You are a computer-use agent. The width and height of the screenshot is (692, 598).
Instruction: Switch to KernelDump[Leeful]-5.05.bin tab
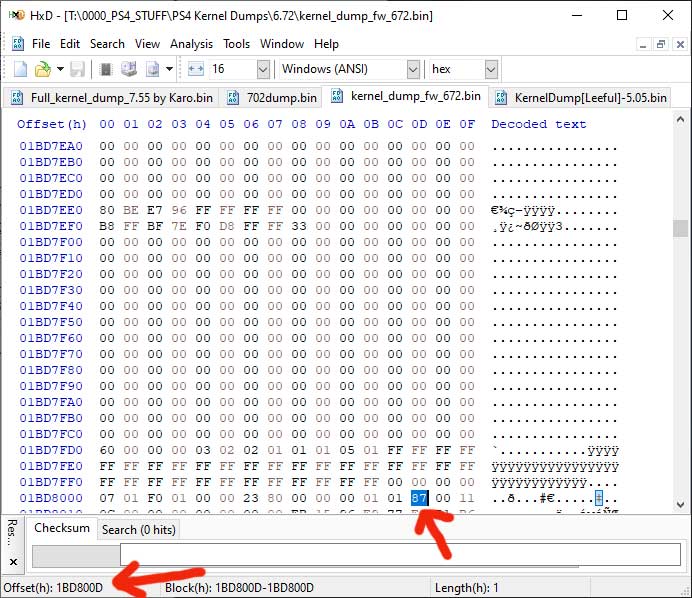[x=581, y=98]
